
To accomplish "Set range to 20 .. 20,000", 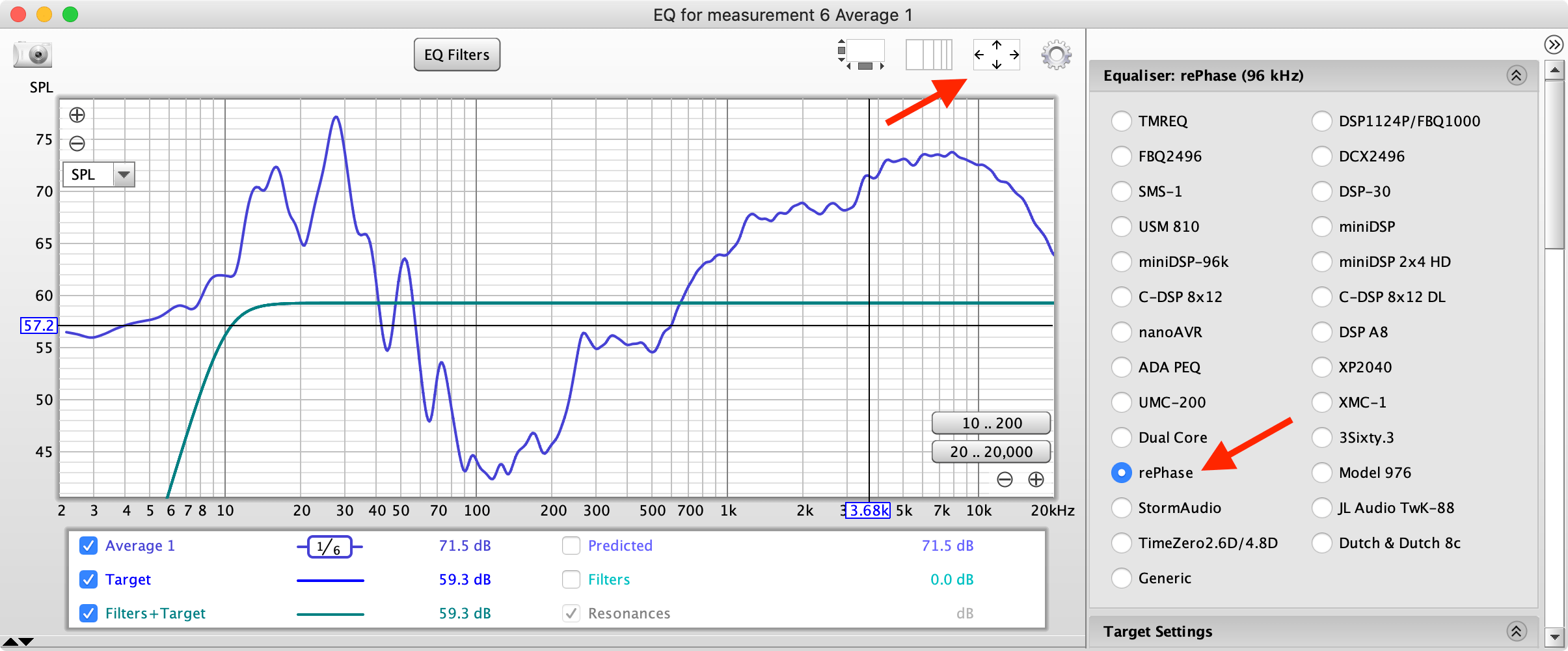I will coord(991,452).
